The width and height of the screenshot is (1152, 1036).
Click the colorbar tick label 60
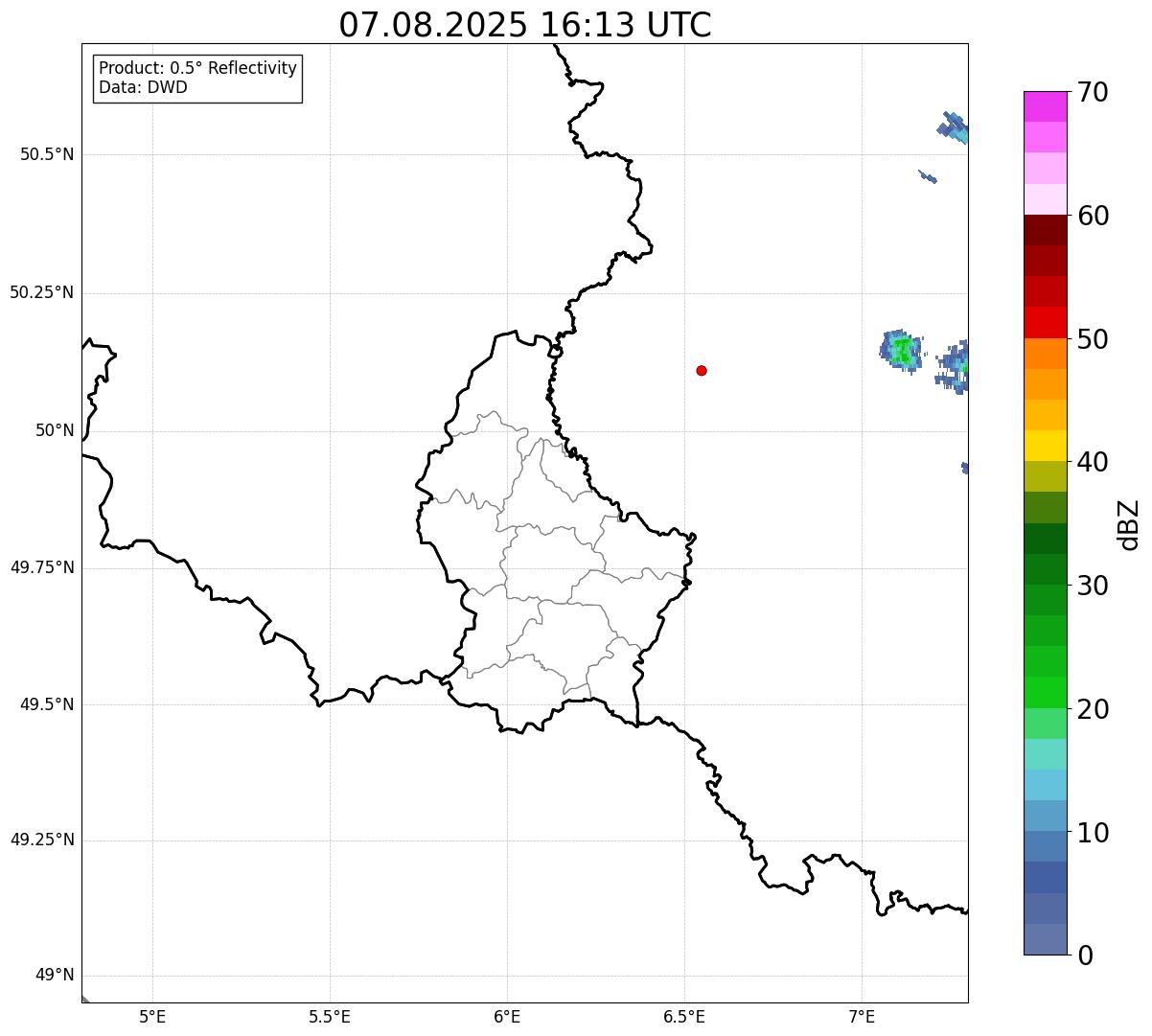click(x=1093, y=216)
